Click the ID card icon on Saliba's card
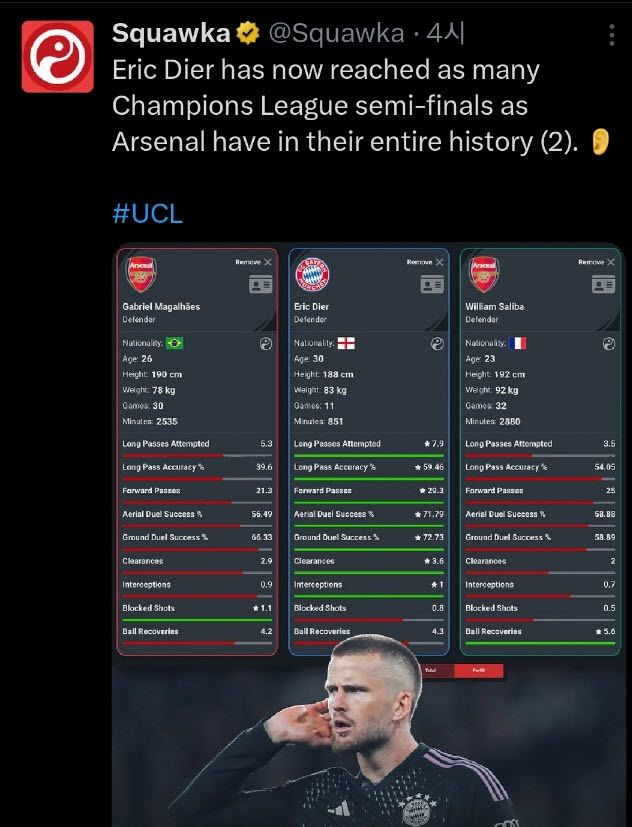 [x=604, y=285]
